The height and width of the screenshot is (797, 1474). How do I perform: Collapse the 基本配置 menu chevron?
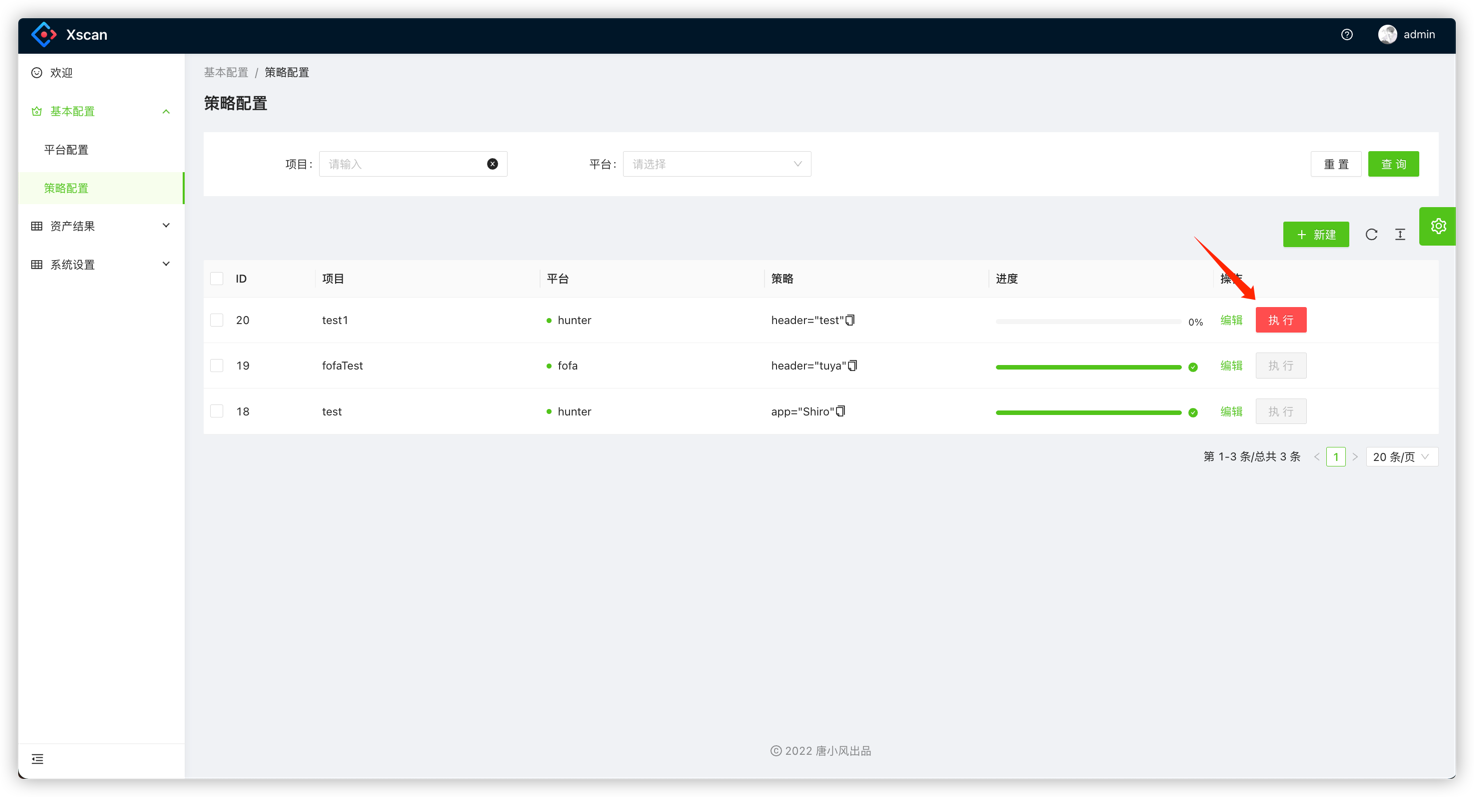(166, 111)
